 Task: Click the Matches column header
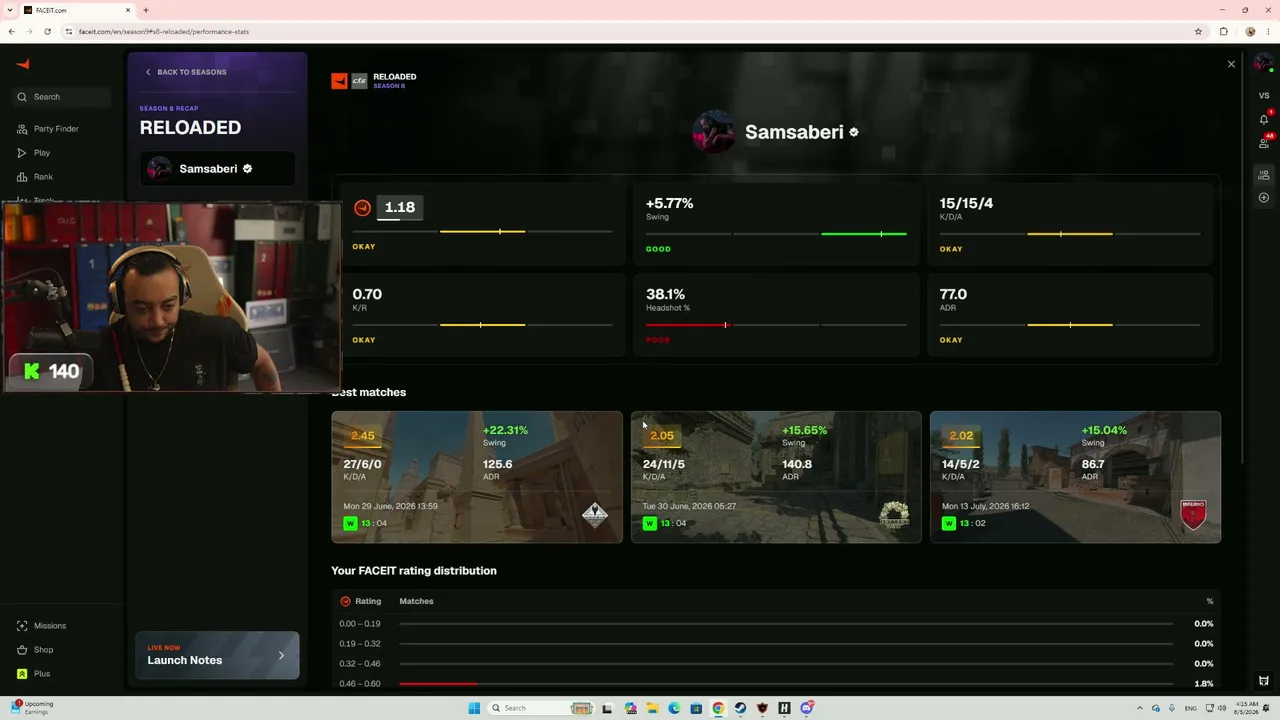point(416,601)
